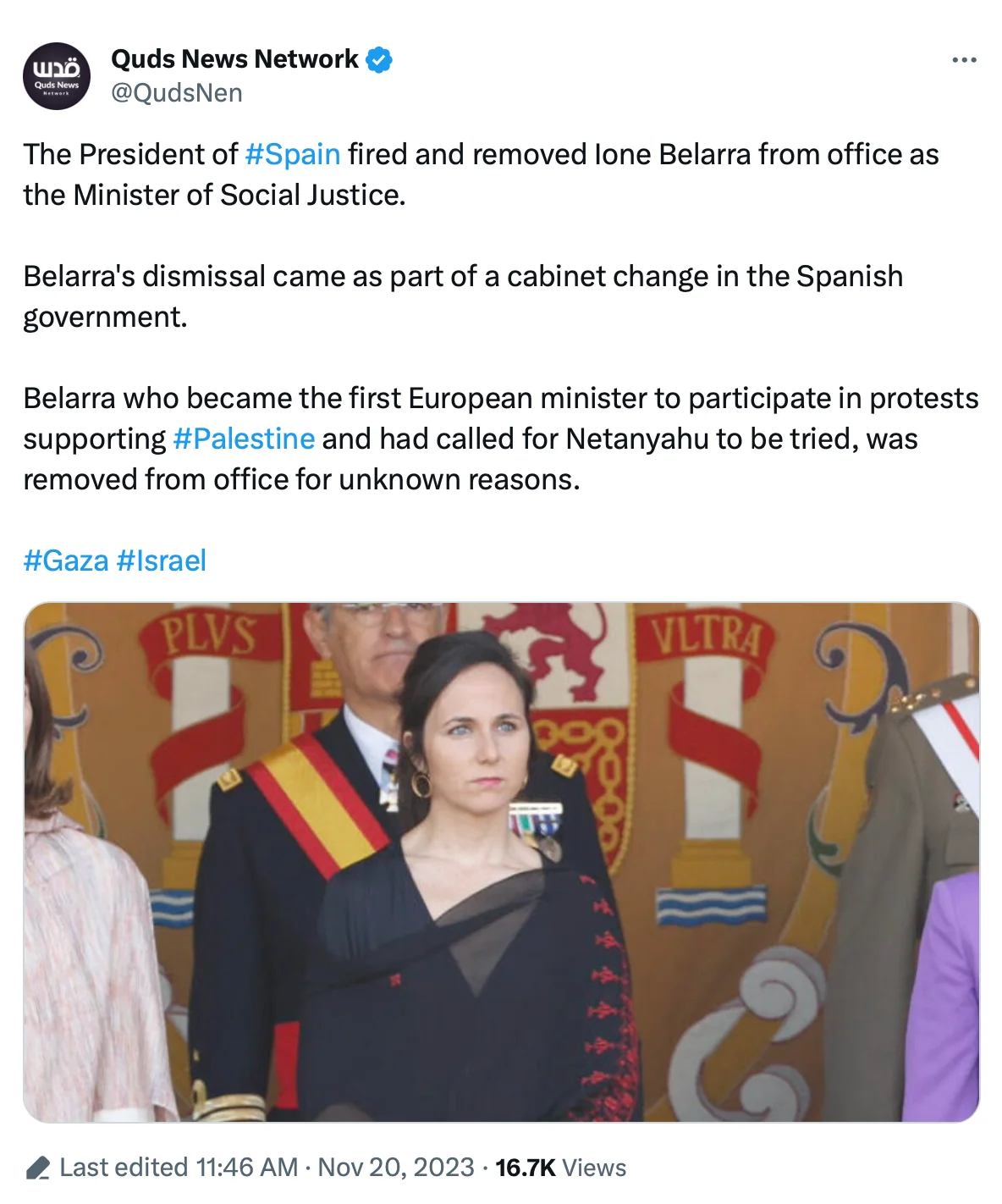
Task: Click the PLVS banner in the photo
Action: pos(209,637)
